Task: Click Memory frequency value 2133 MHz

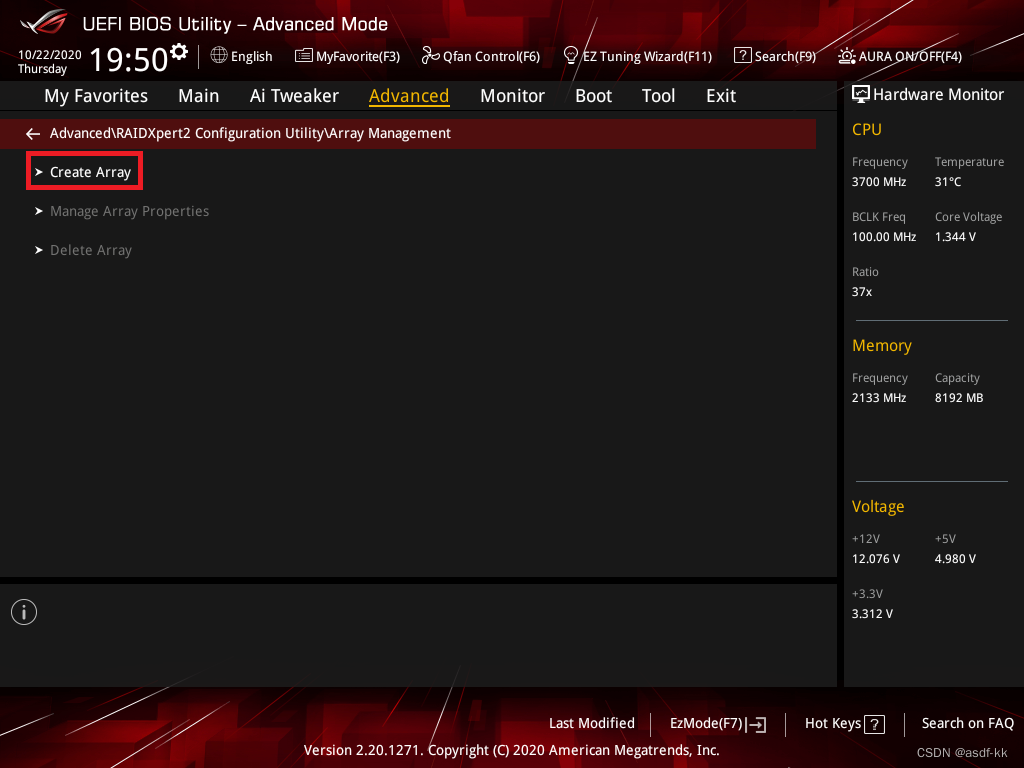Action: click(x=878, y=398)
